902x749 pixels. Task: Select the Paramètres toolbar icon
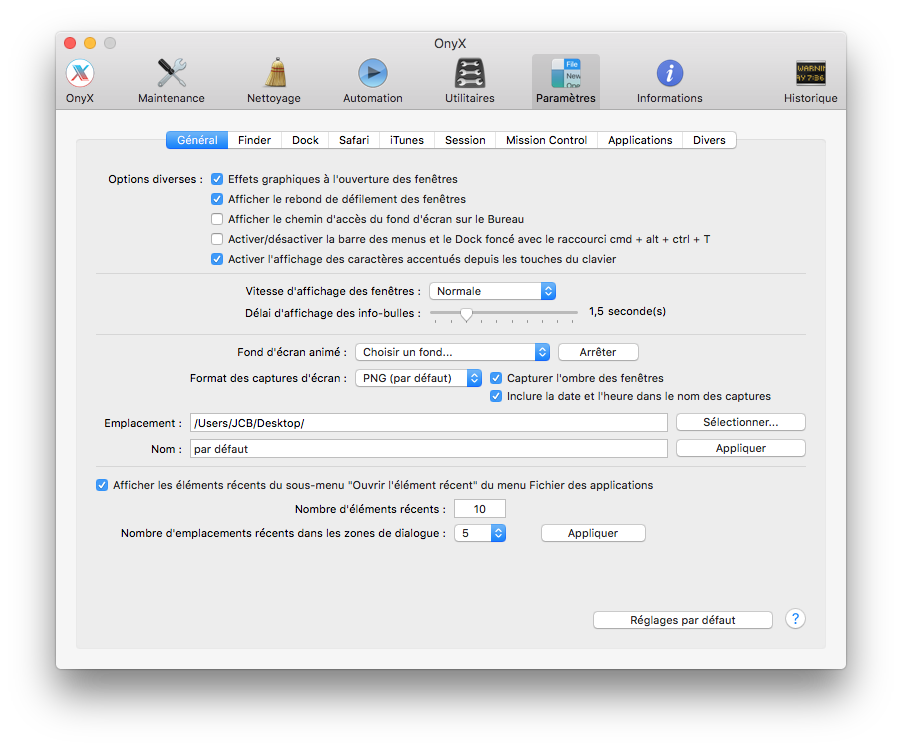pyautogui.click(x=565, y=80)
